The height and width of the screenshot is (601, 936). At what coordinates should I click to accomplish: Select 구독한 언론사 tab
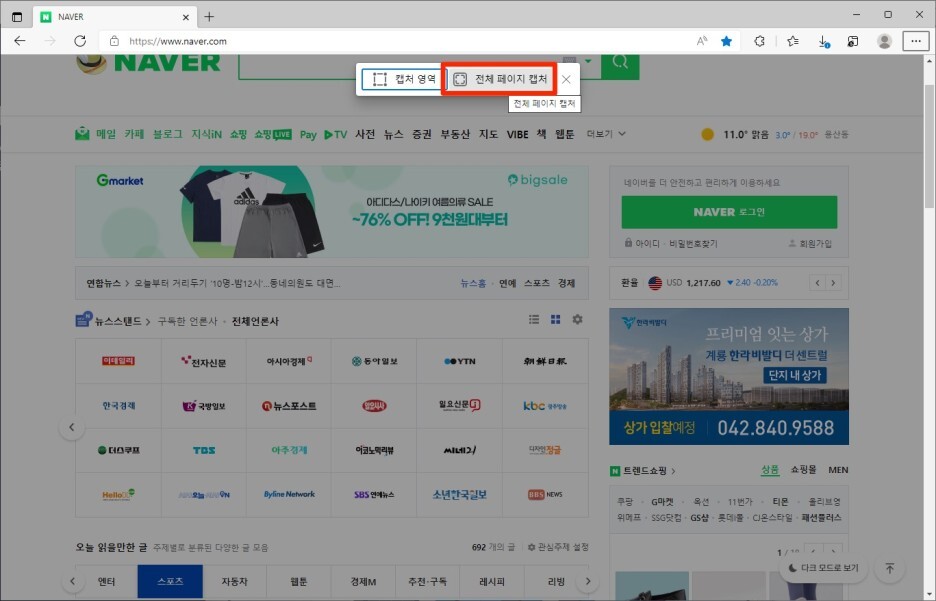[x=187, y=321]
